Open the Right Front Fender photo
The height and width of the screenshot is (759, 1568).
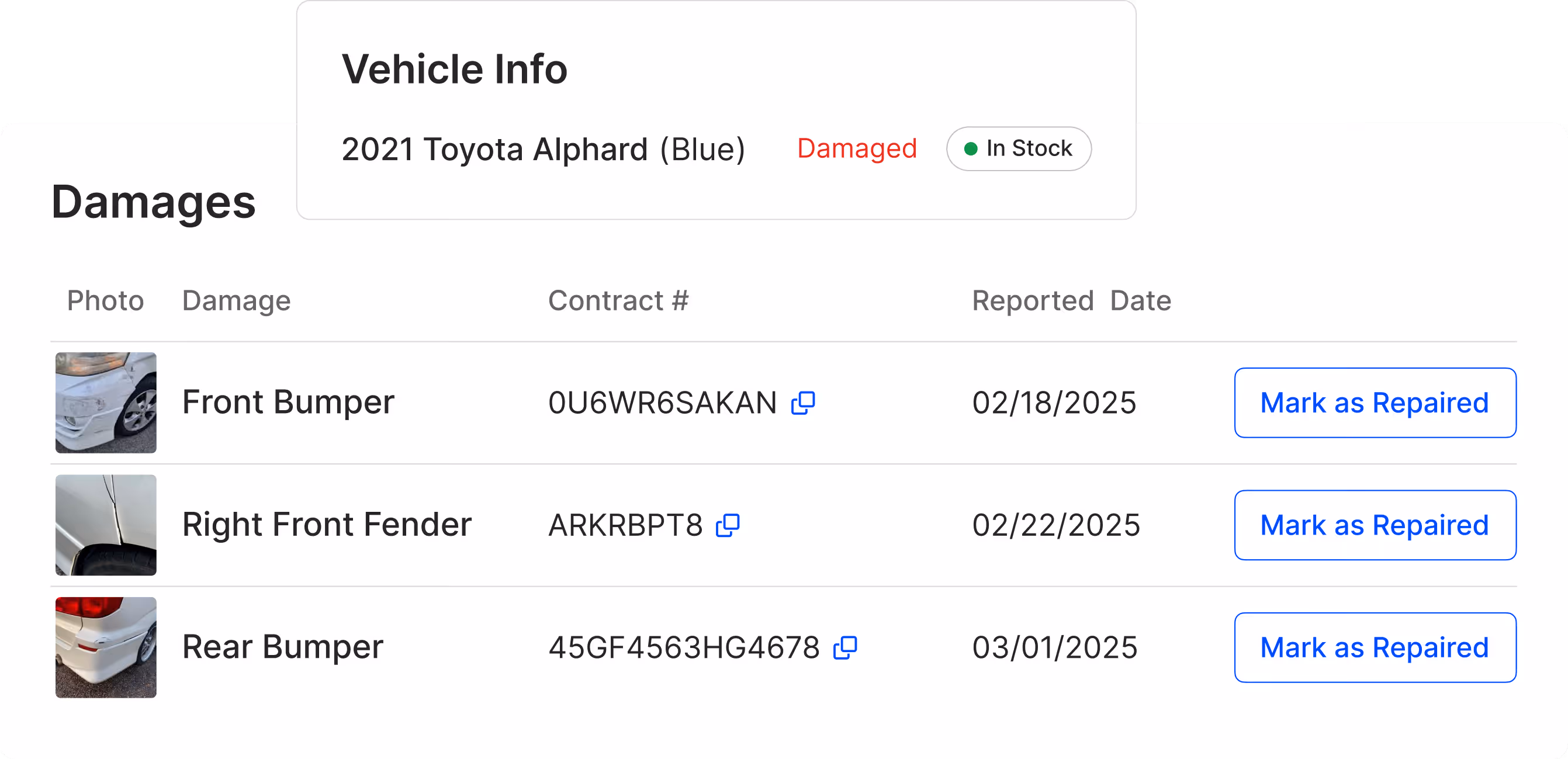(106, 525)
